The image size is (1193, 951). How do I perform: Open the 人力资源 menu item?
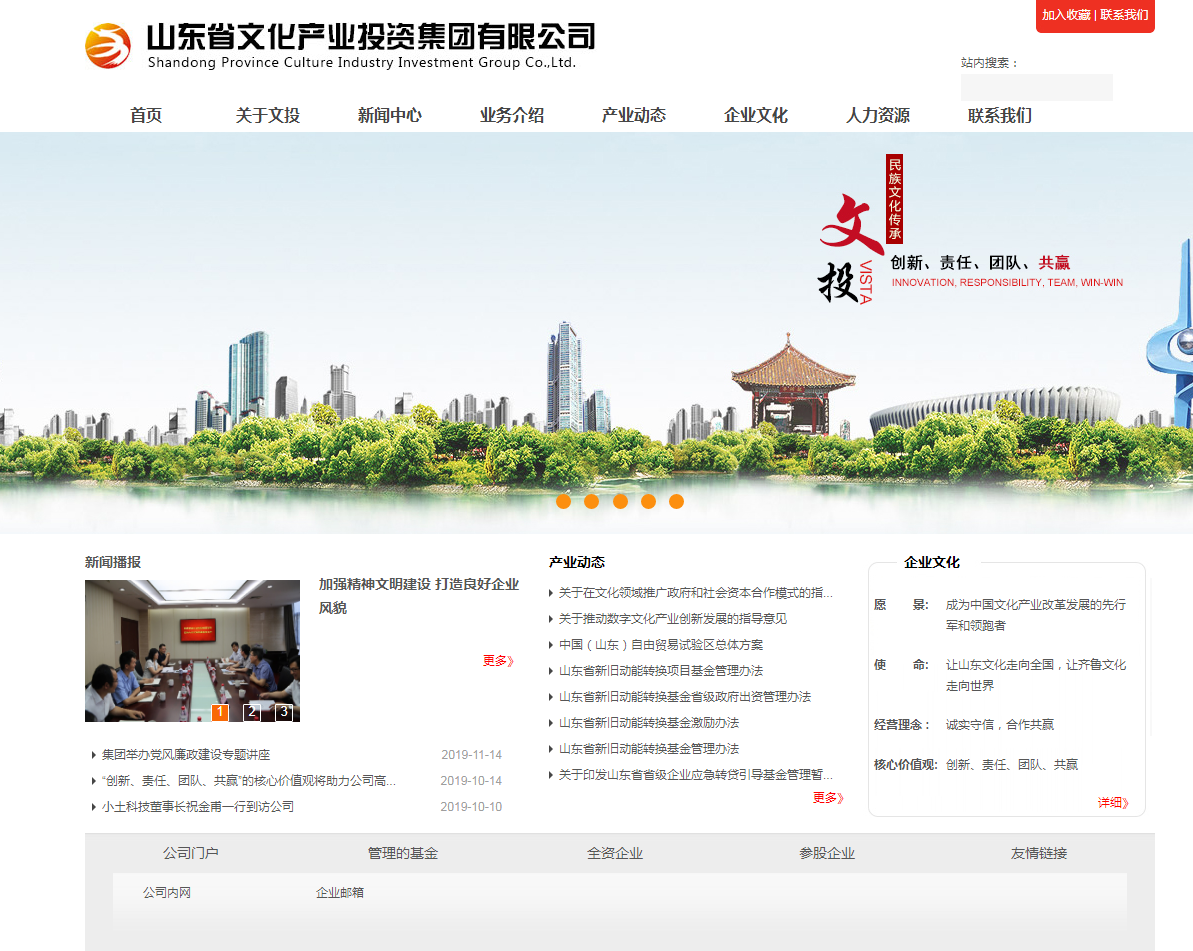pos(879,115)
